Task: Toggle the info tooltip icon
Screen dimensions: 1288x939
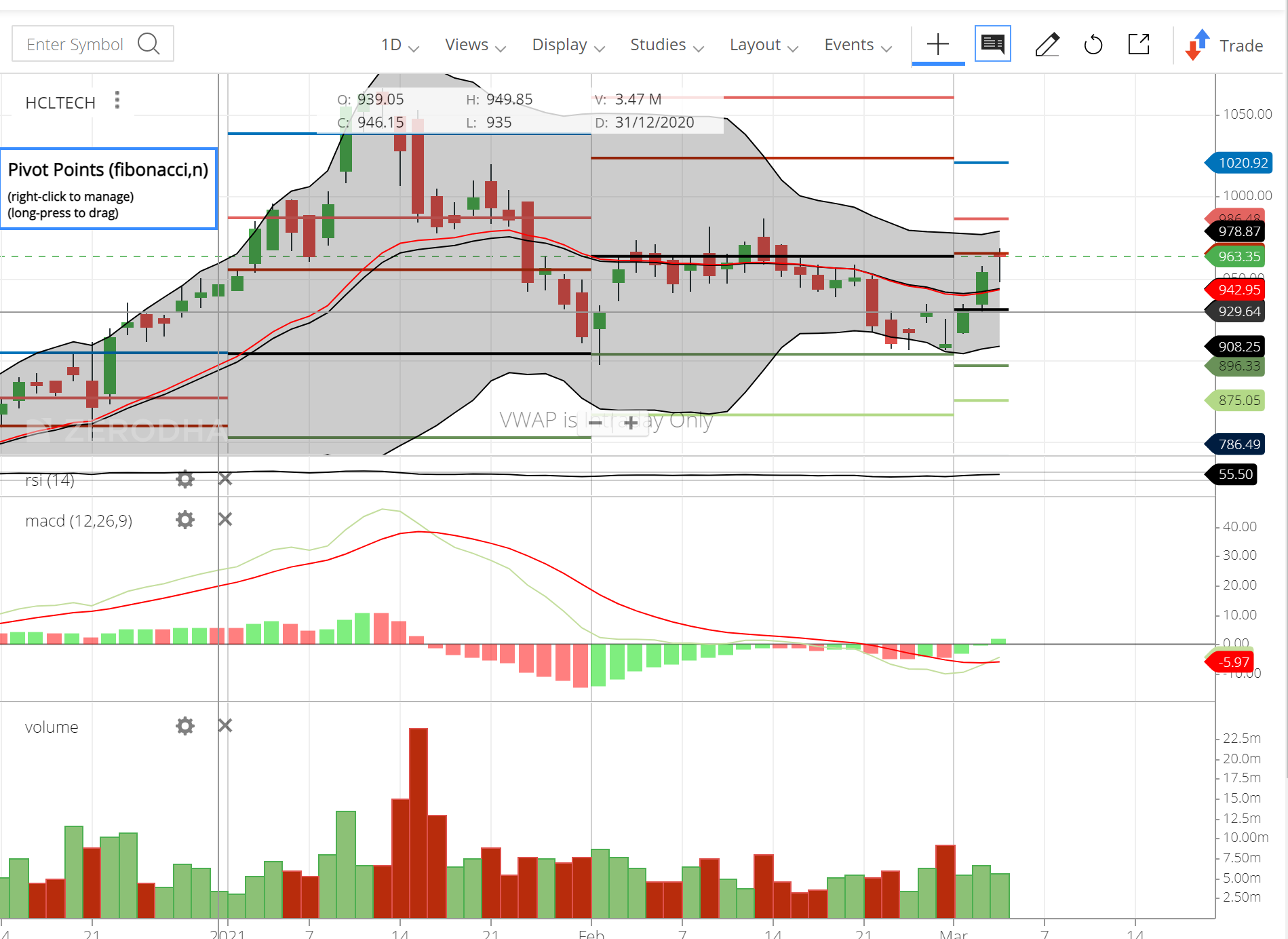Action: coord(993,44)
